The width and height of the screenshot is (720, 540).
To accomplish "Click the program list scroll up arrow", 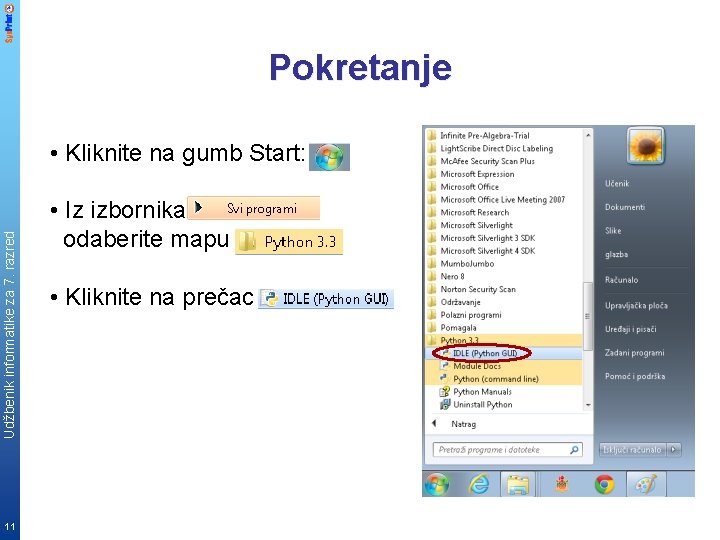I will point(588,135).
